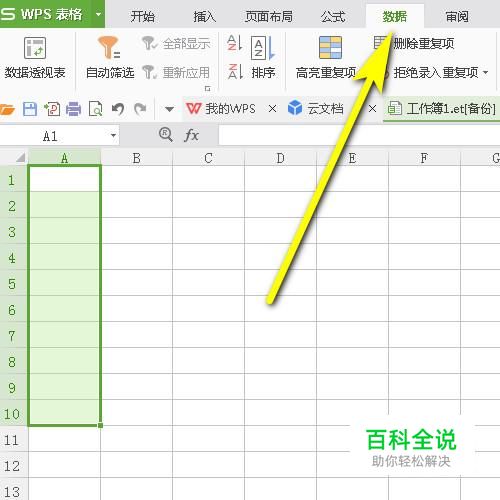The image size is (500, 500).
Task: Switch to the 页面布局 (Page Layout) tab
Action: pyautogui.click(x=269, y=16)
